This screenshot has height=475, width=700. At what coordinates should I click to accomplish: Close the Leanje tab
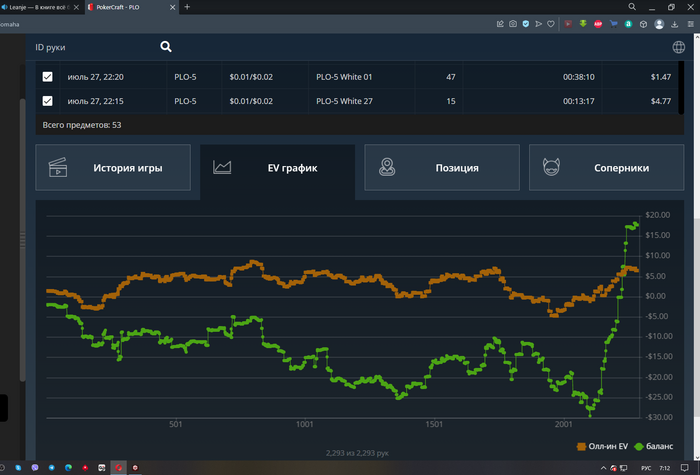pos(76,7)
